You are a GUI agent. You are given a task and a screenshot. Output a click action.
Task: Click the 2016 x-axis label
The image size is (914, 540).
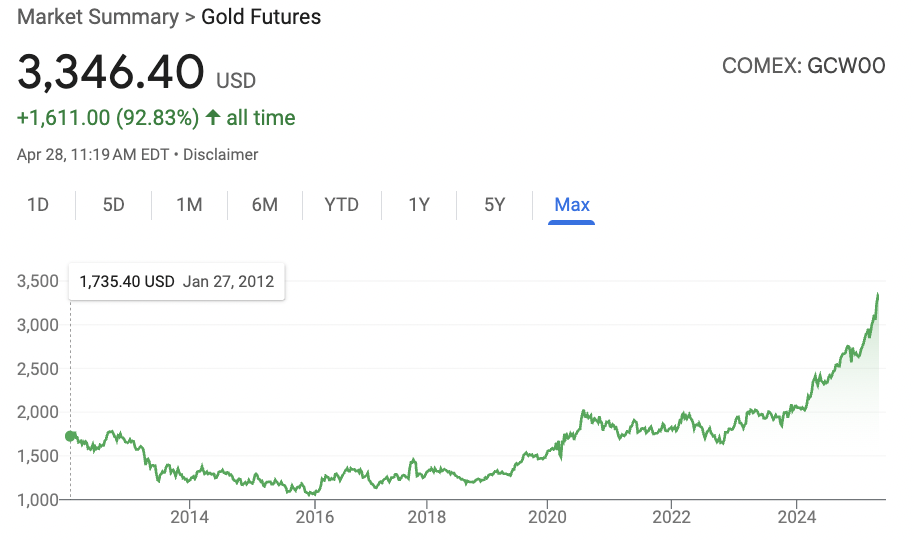(x=315, y=517)
